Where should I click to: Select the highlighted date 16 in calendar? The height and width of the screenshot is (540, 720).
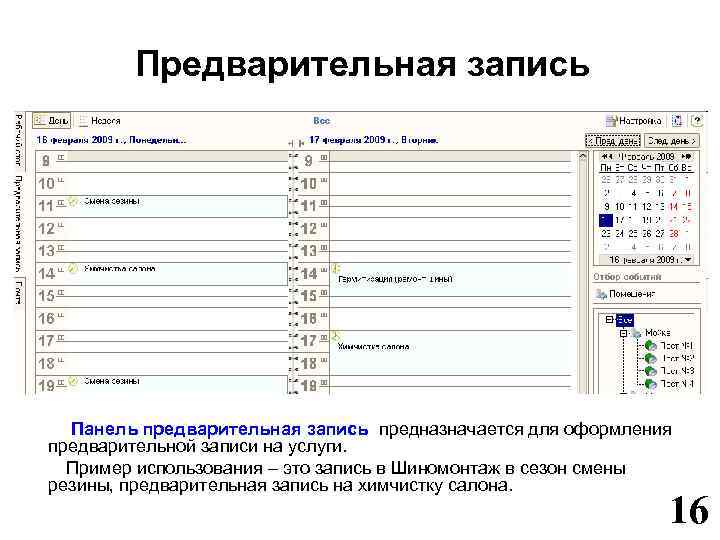(x=606, y=220)
